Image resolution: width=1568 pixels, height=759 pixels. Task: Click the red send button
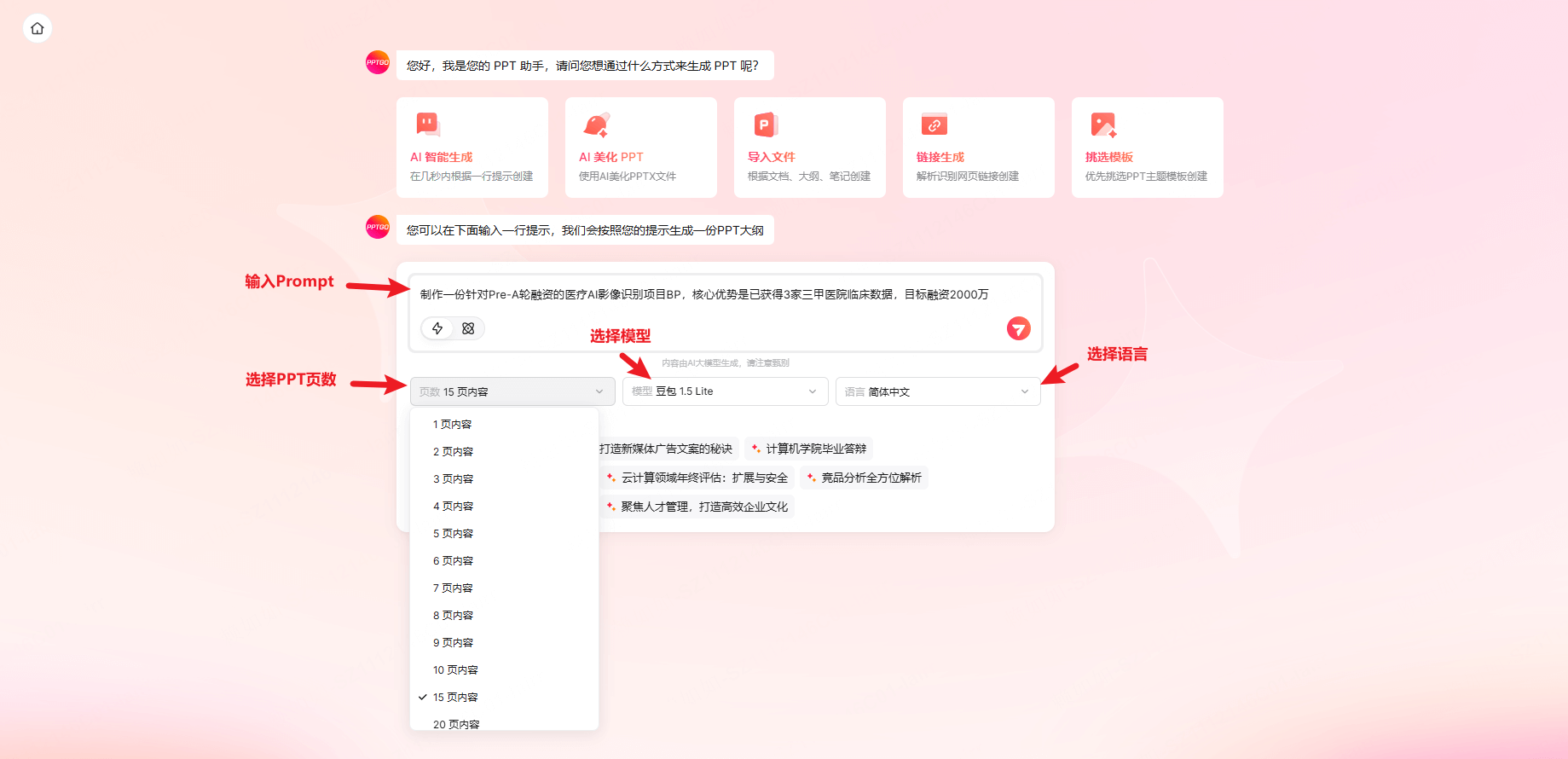pos(1019,328)
